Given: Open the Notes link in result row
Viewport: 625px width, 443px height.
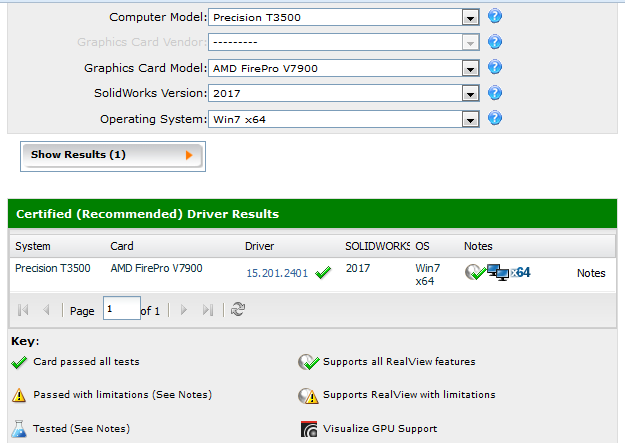Looking at the screenshot, I should 591,273.
